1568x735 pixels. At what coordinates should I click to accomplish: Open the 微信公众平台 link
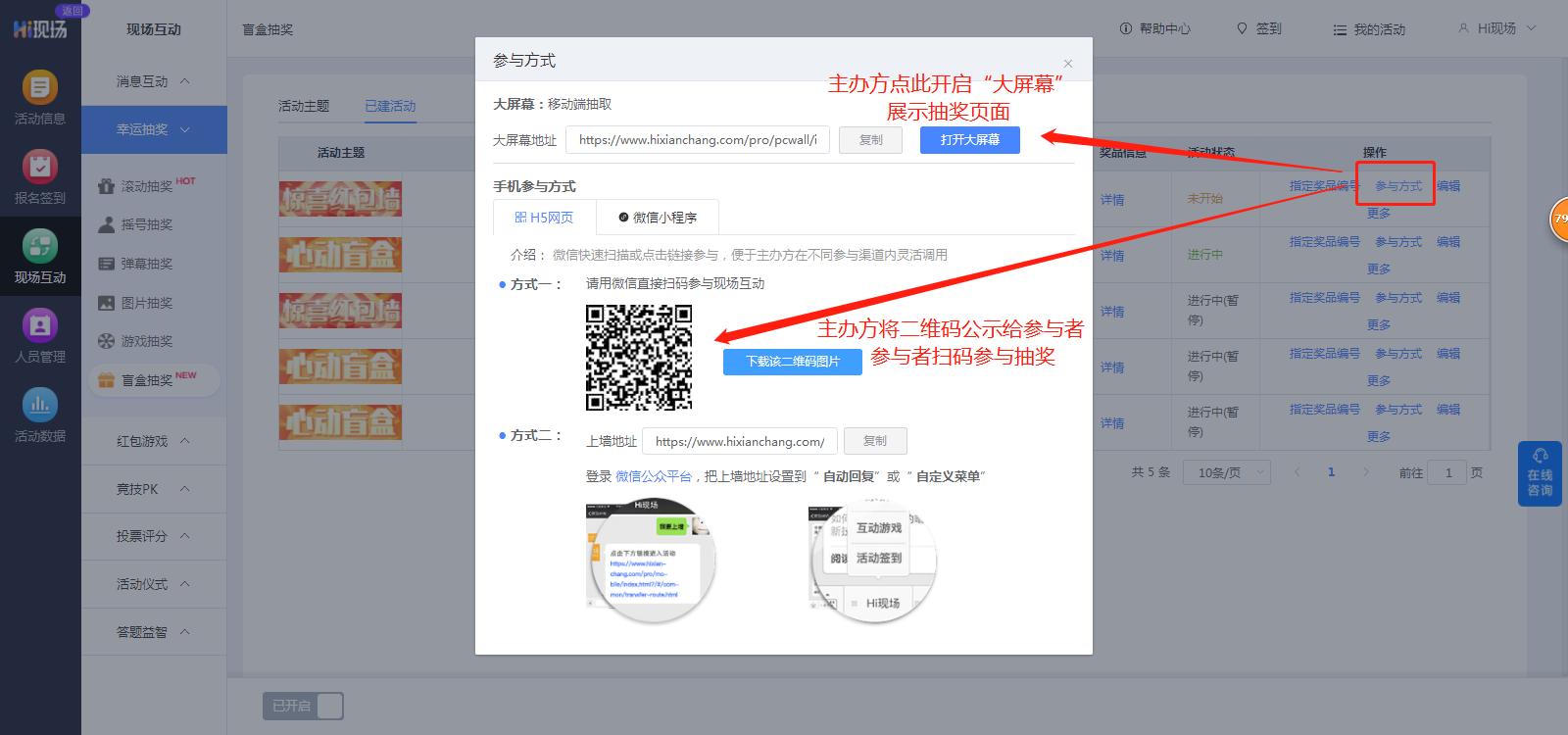click(x=654, y=476)
